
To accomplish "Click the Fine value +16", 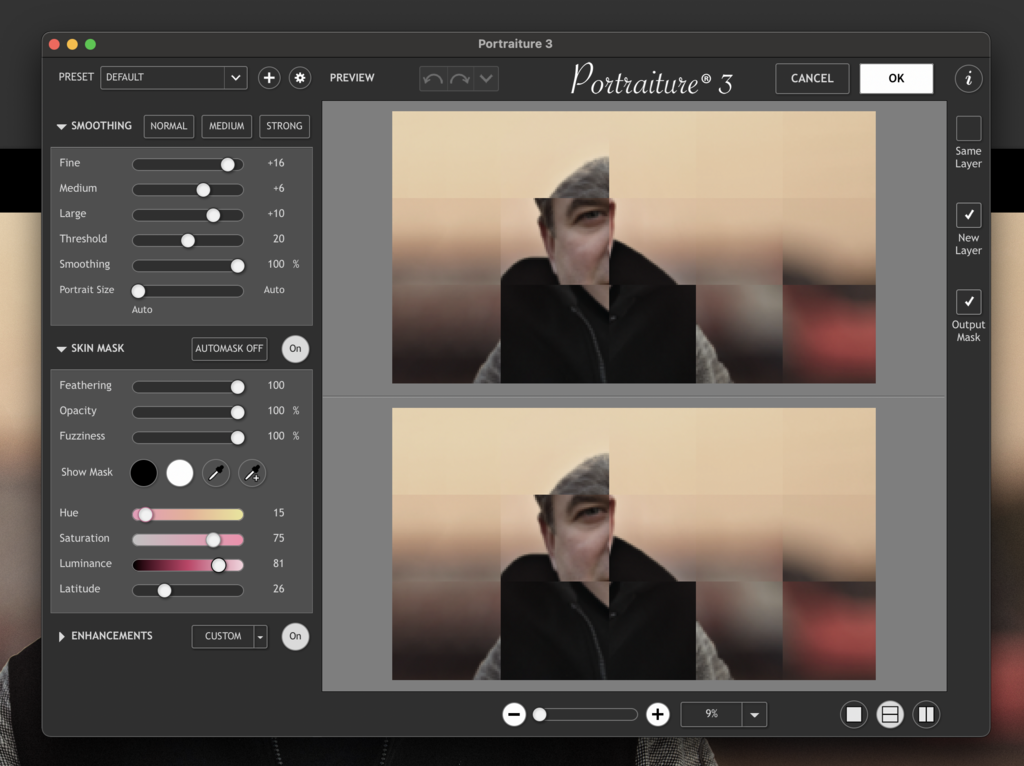I will point(276,163).
